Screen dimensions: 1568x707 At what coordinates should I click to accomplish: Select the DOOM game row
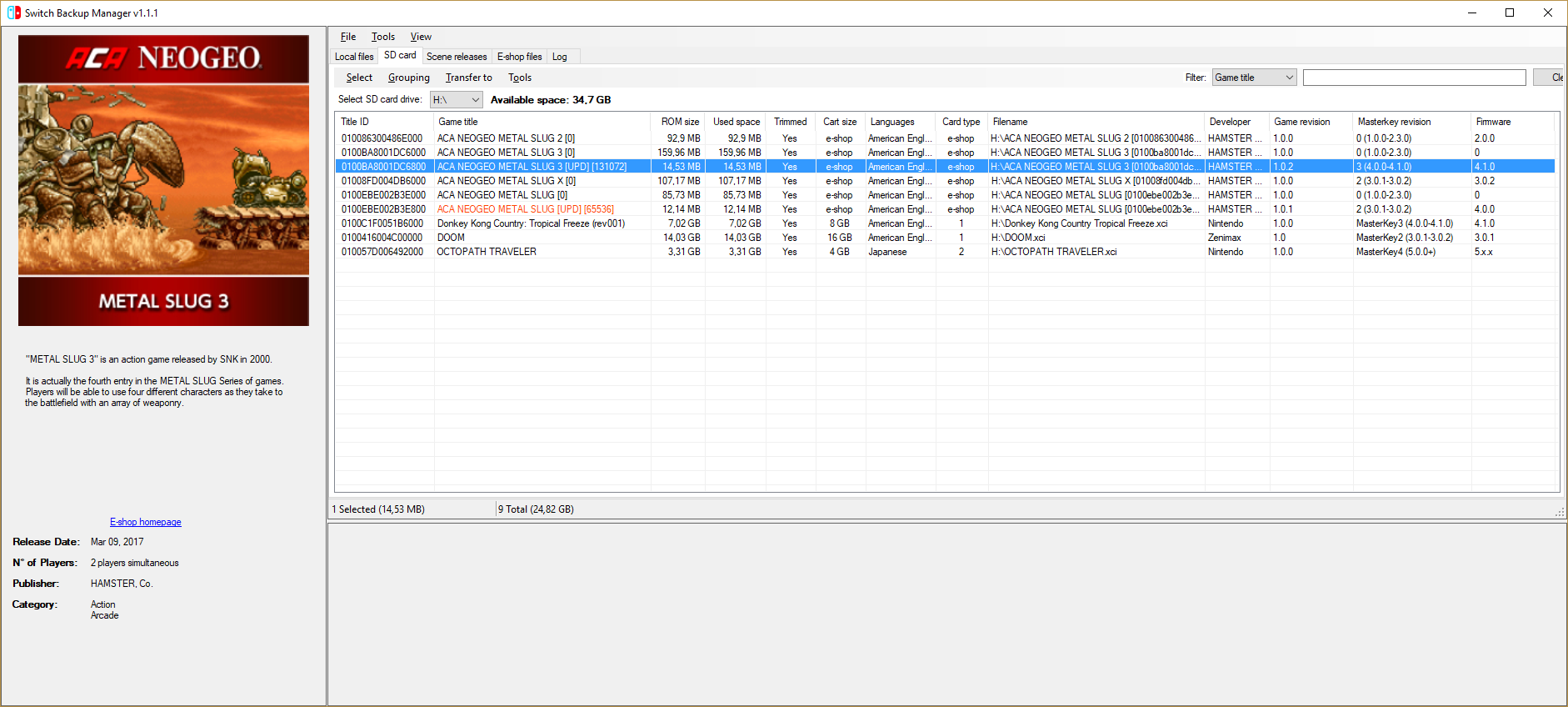945,238
